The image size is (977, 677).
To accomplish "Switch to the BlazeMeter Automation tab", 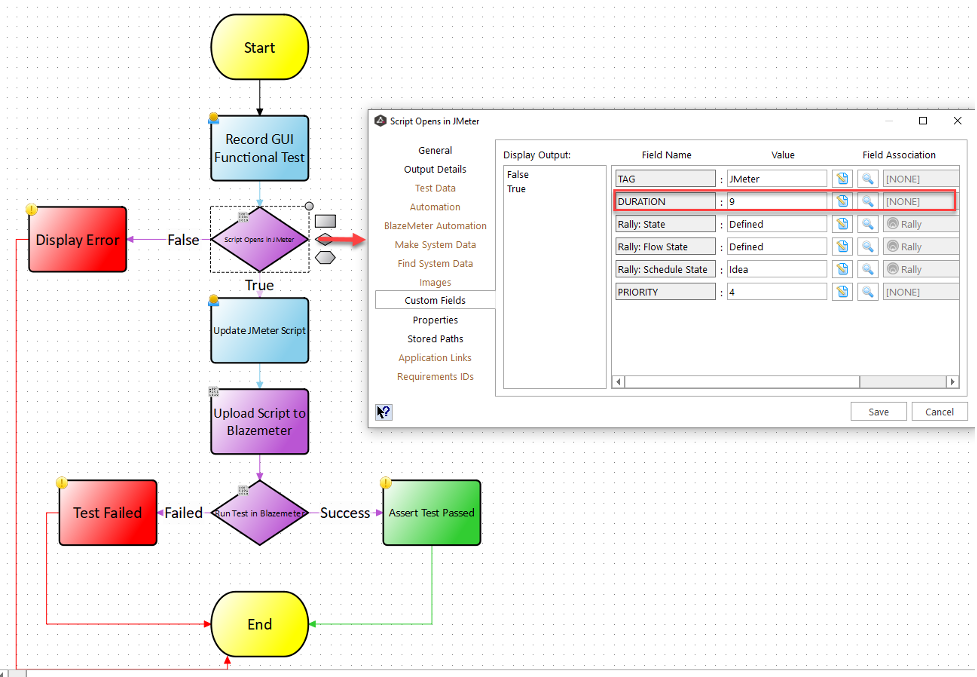I will pos(435,226).
